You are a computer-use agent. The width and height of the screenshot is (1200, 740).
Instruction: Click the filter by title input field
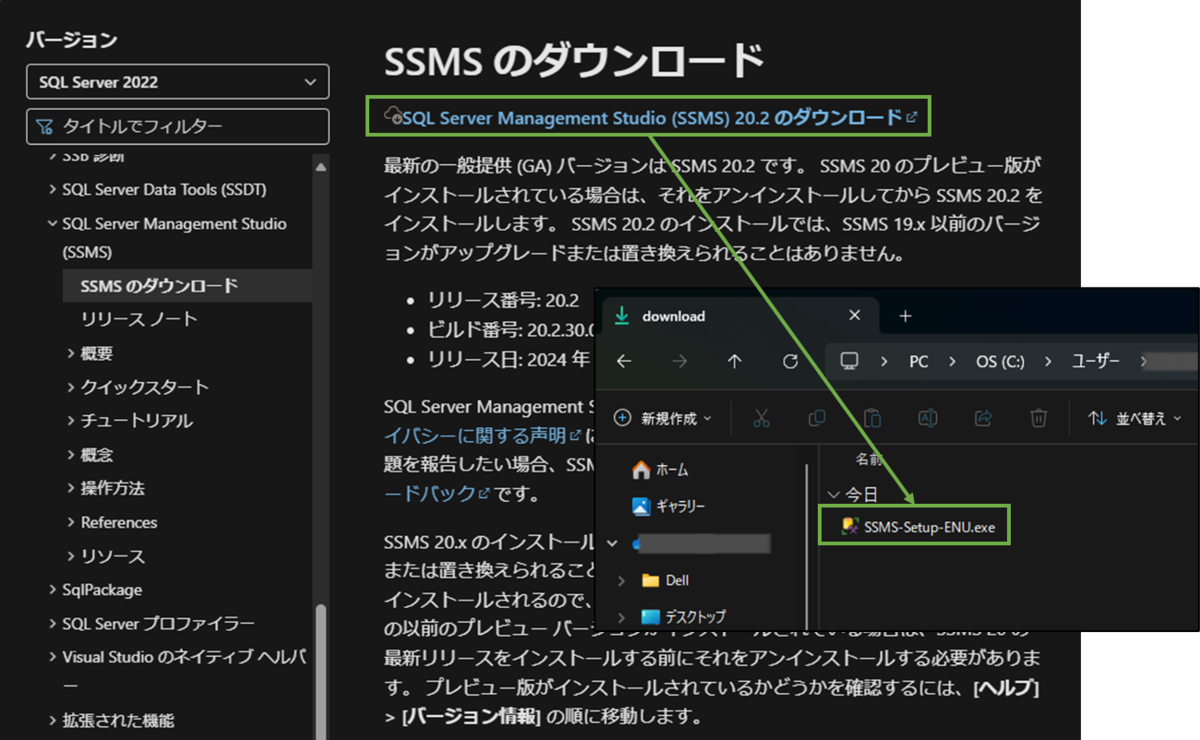click(177, 126)
